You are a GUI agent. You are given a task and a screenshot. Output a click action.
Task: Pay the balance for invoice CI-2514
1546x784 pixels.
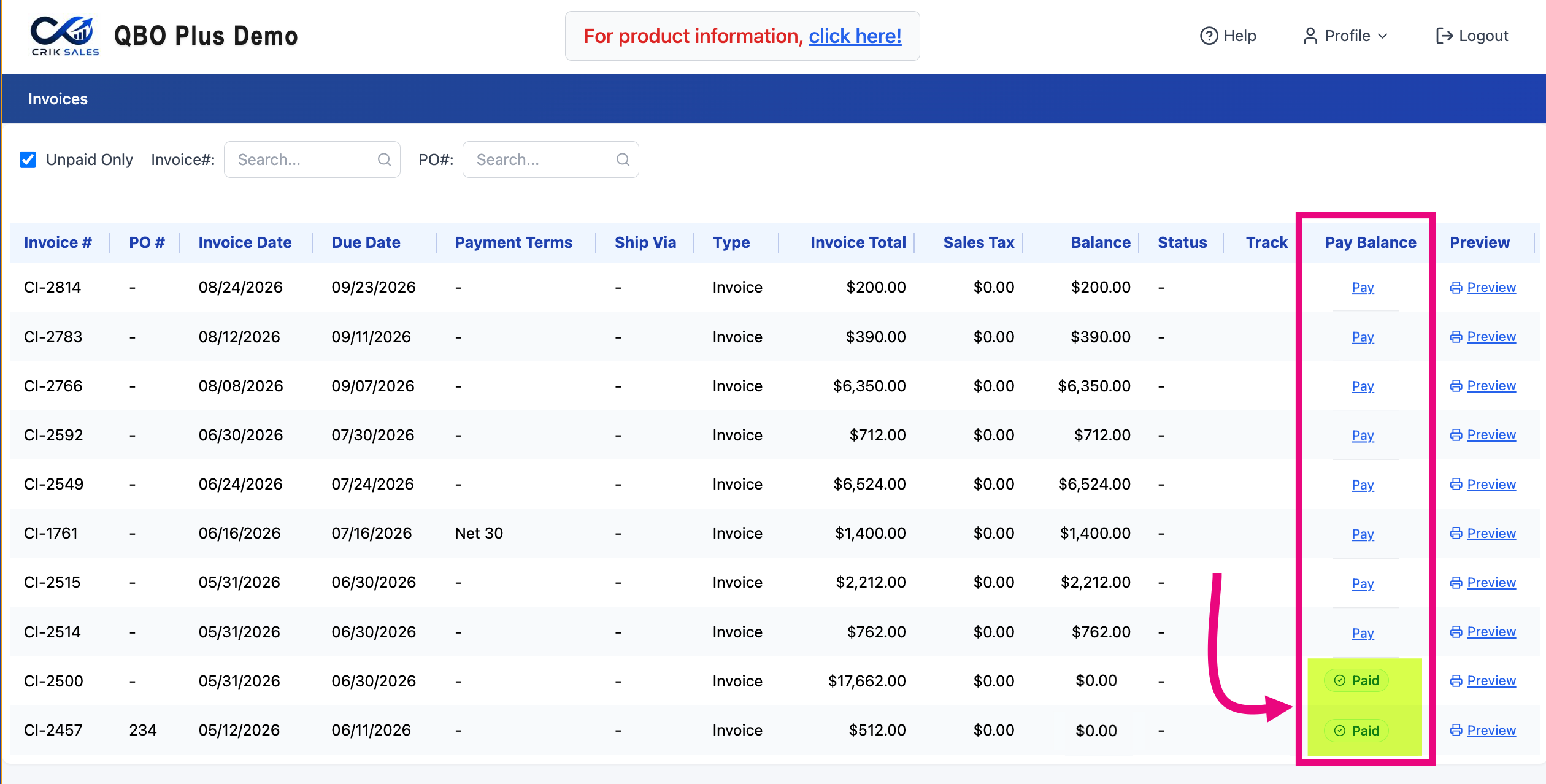coord(1363,632)
